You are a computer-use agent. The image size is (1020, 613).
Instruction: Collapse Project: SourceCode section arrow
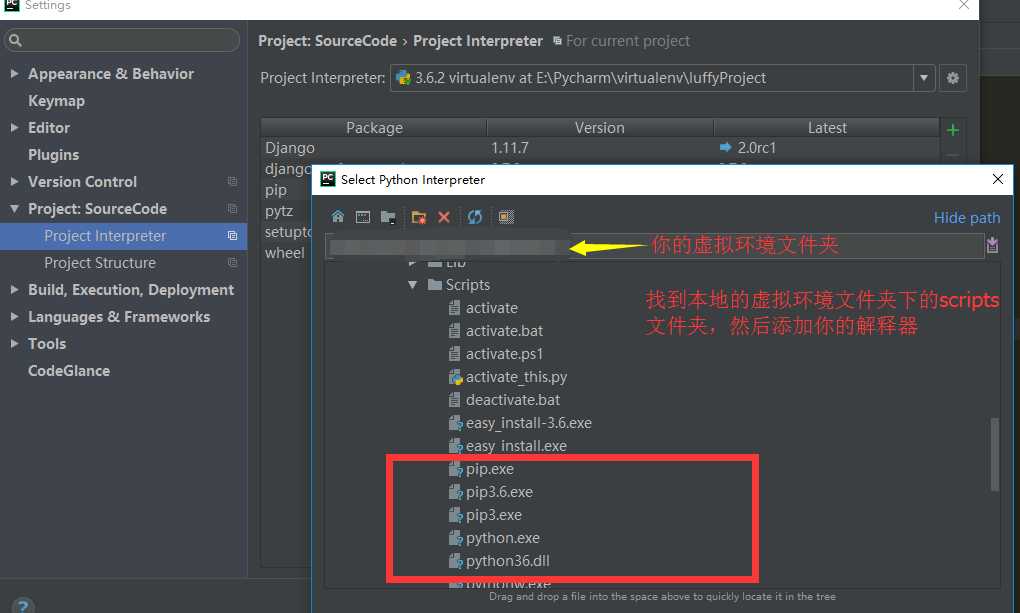[14, 209]
